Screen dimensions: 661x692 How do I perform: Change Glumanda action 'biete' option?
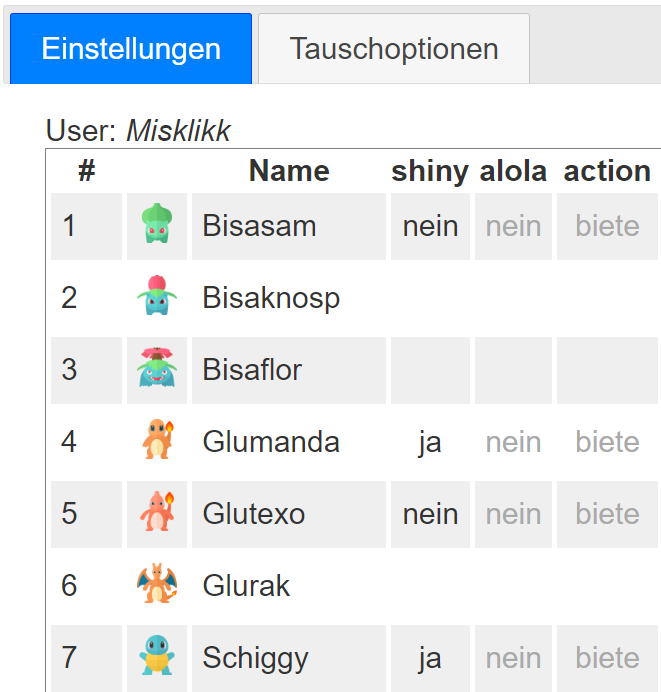point(607,442)
